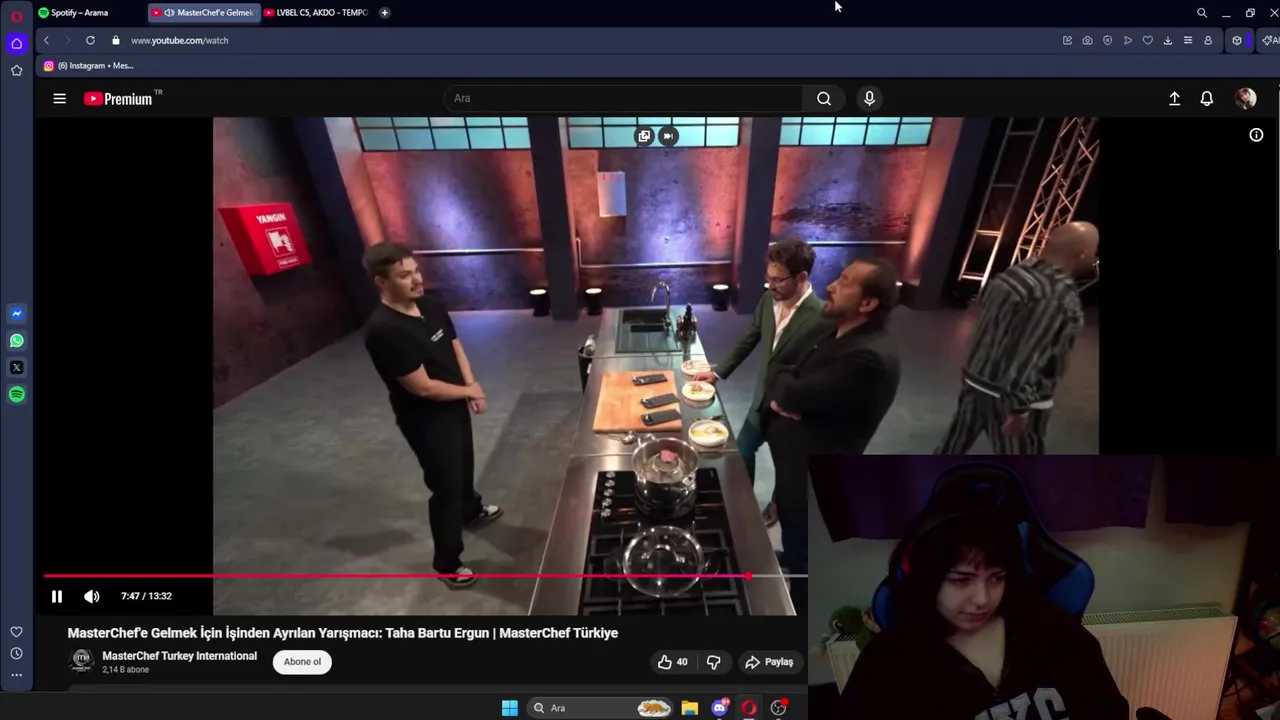
Task: Open the heart icon in the lower sidebar
Action: pyautogui.click(x=16, y=632)
